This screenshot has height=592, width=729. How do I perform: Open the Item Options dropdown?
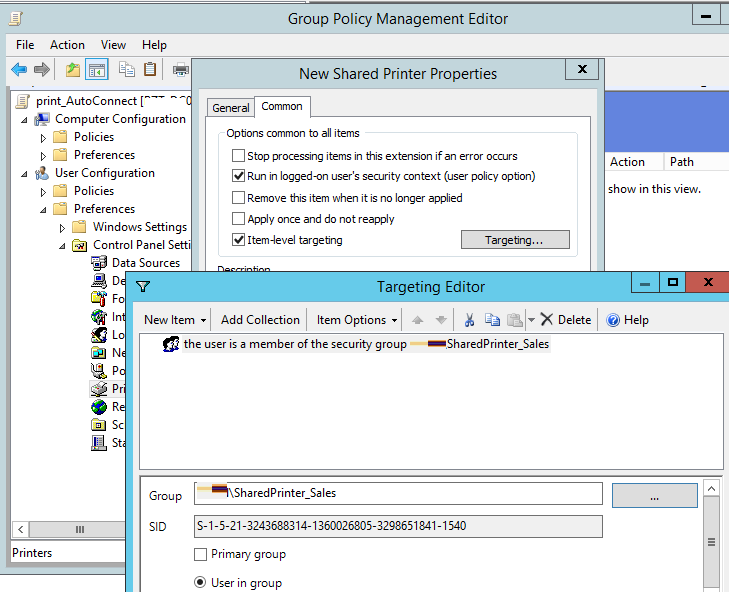(357, 320)
